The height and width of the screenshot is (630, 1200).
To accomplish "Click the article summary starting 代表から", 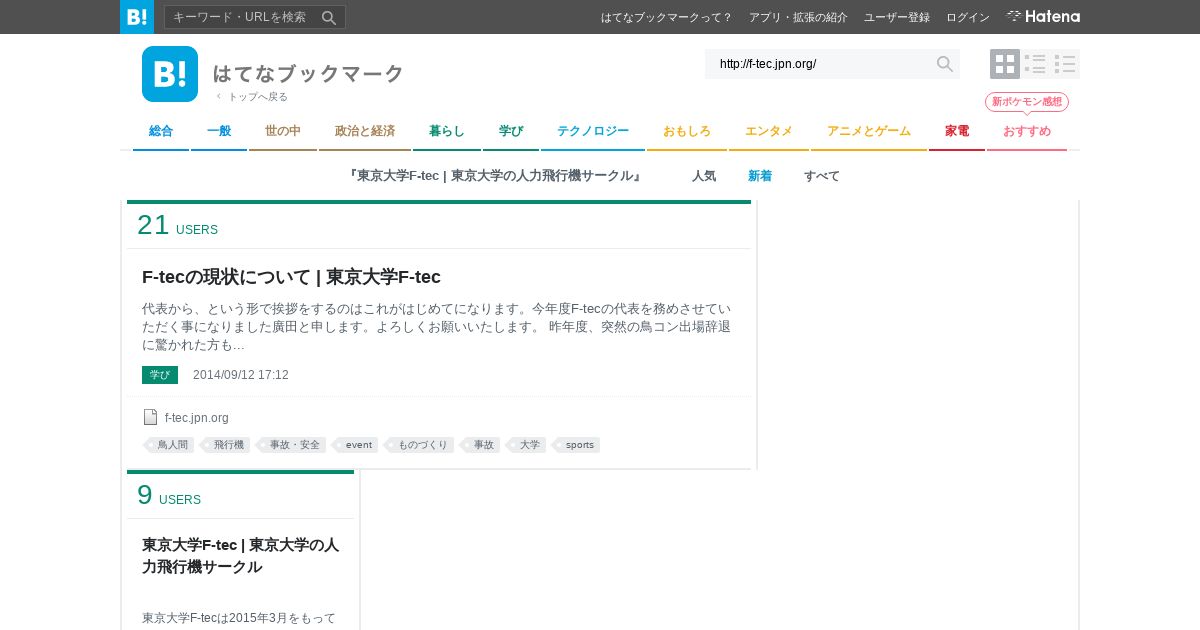I will tap(437, 327).
